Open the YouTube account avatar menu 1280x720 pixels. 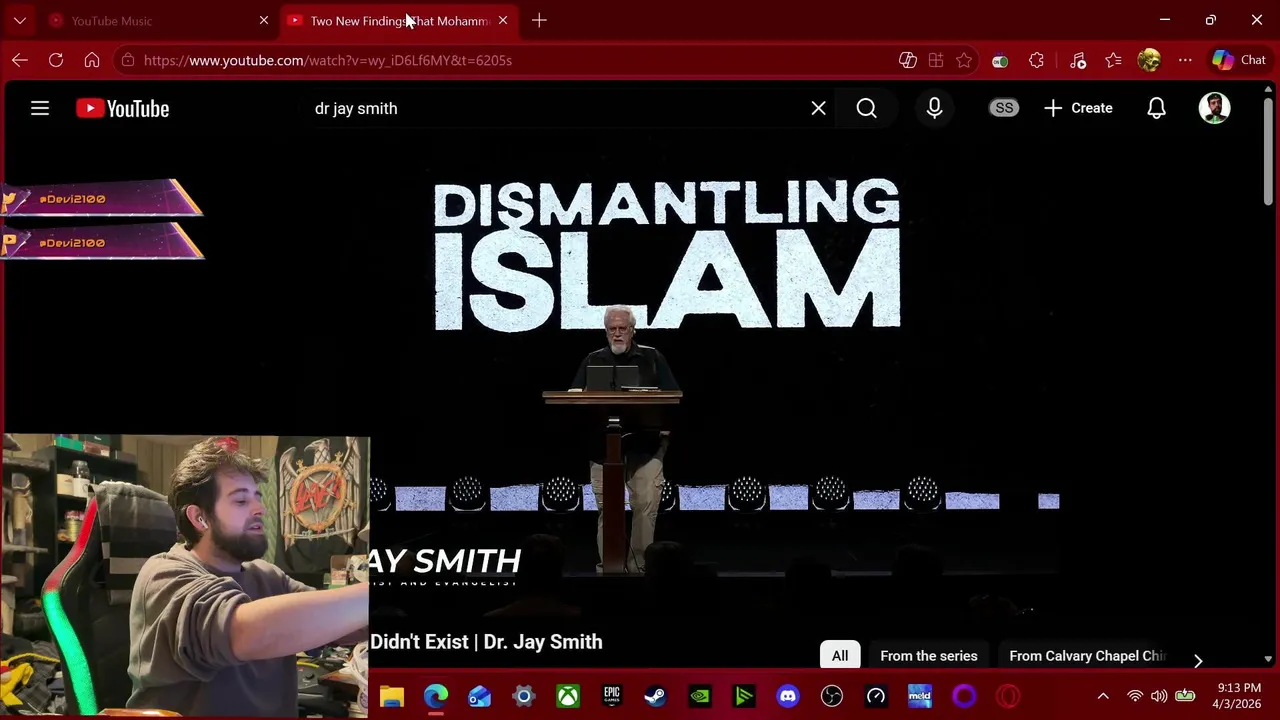[1214, 108]
